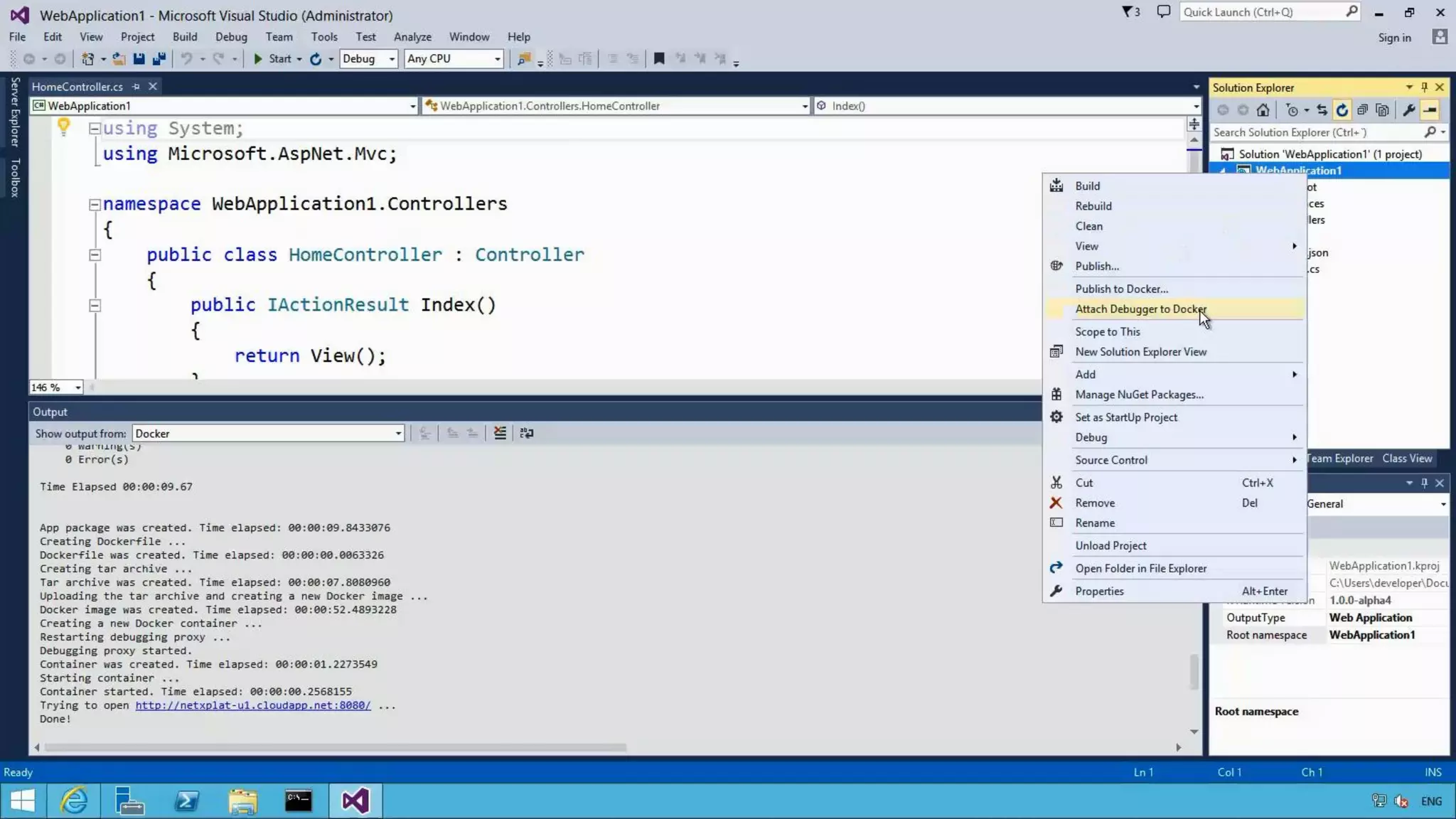This screenshot has width=1456, height=819.
Task: Open the notifications flag icon
Action: [1130, 12]
